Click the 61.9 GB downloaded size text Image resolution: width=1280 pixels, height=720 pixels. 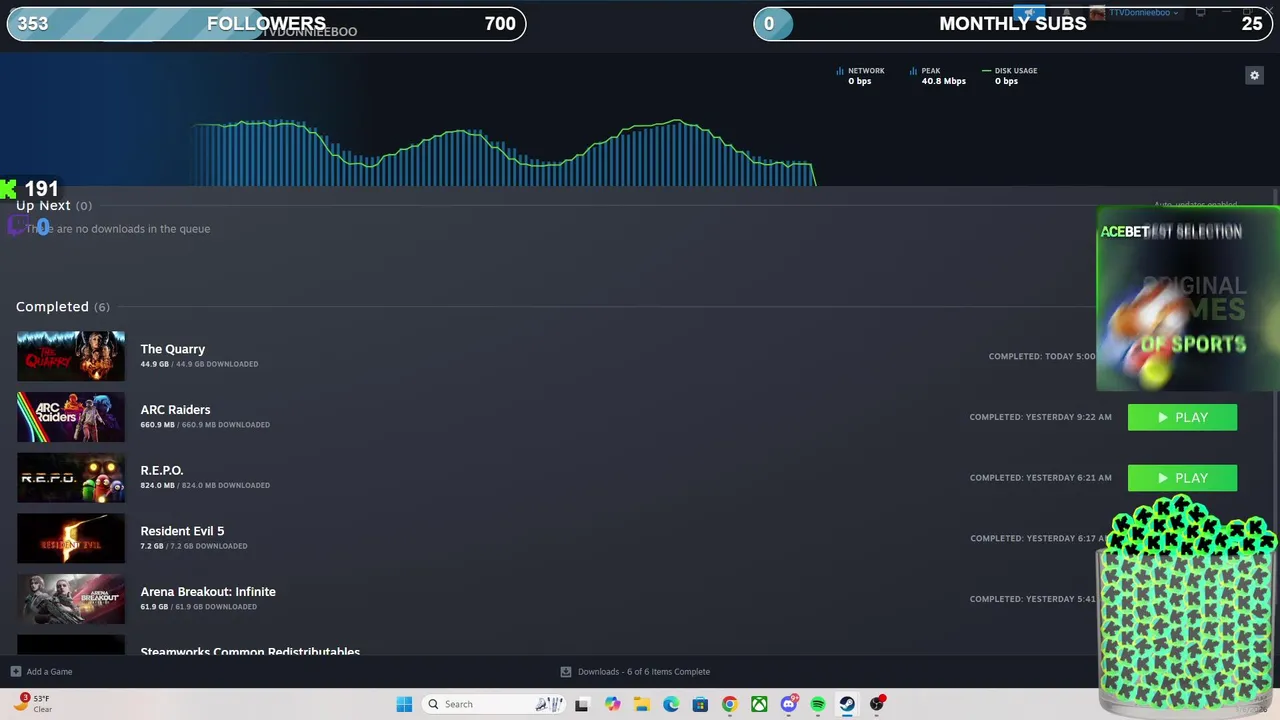(x=199, y=607)
